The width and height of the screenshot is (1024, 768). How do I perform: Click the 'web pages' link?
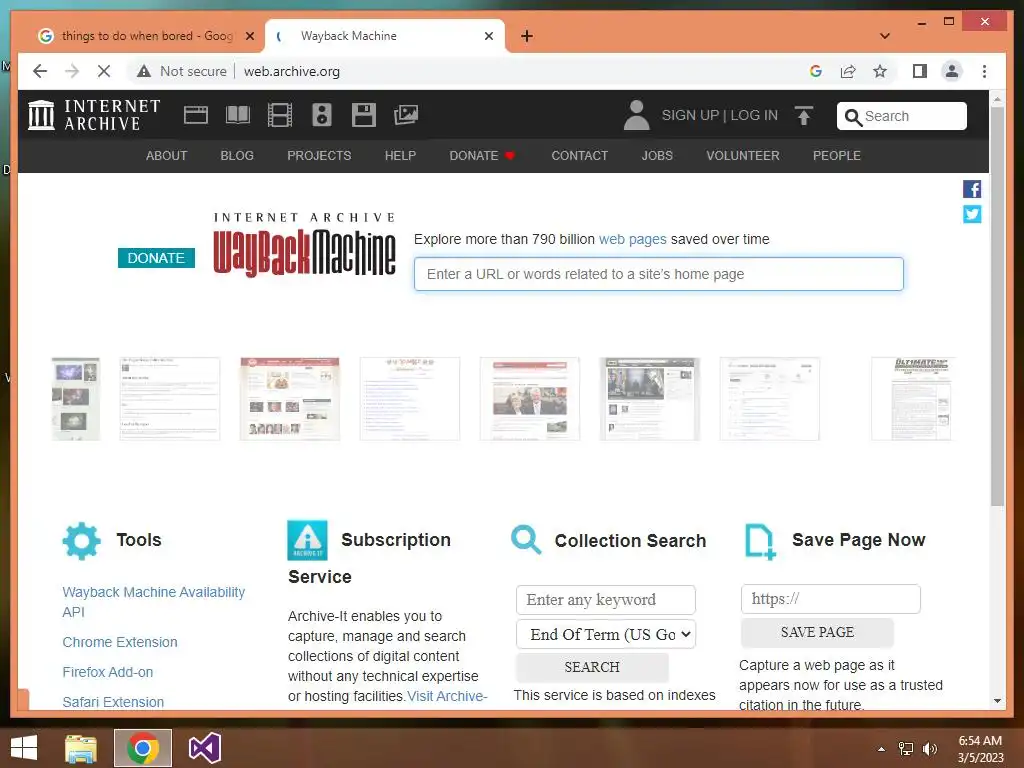(633, 239)
